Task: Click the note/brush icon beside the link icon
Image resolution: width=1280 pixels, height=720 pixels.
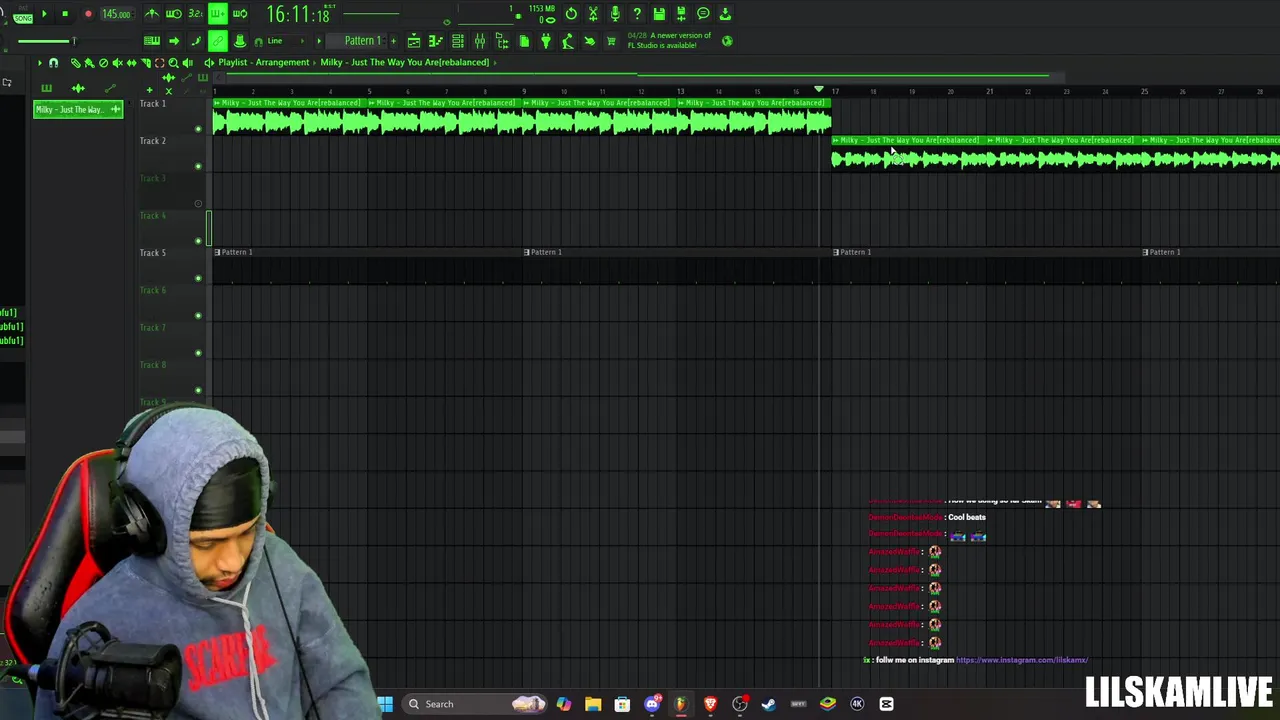Action: (195, 41)
